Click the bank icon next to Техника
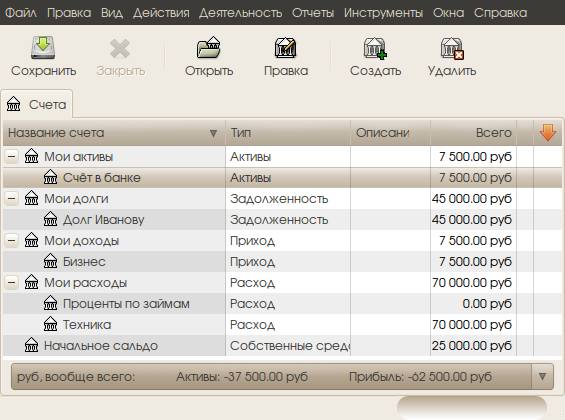This screenshot has height=420, width=565. coord(50,325)
